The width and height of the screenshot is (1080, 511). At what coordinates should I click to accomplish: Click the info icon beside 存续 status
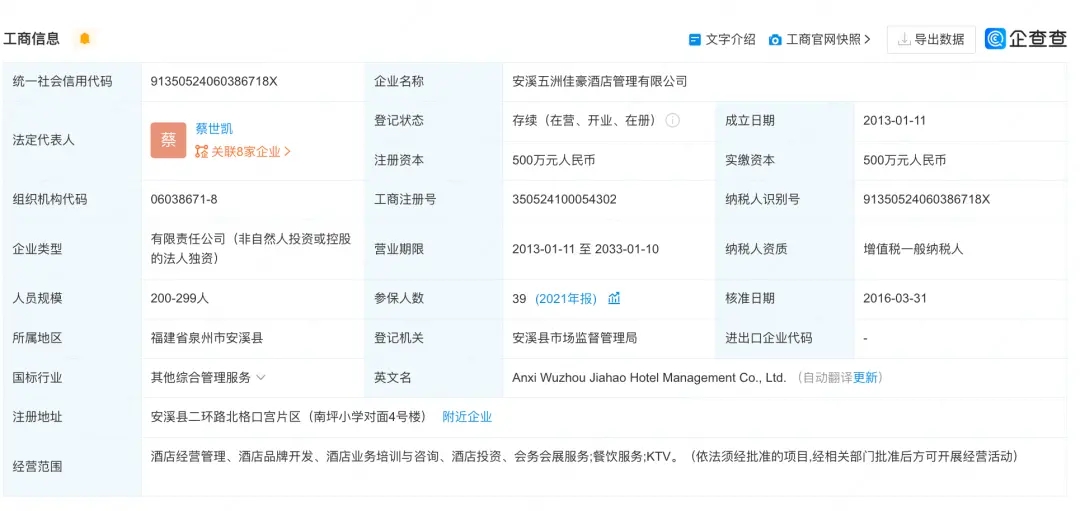tap(672, 121)
